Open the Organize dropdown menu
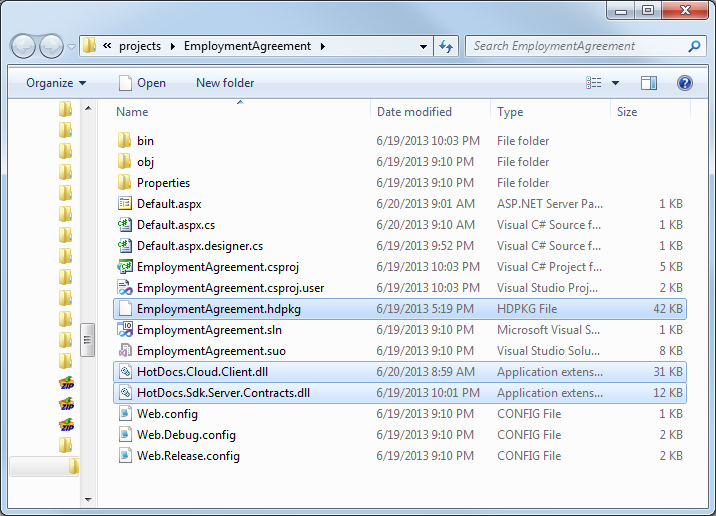The image size is (716, 516). tap(56, 83)
